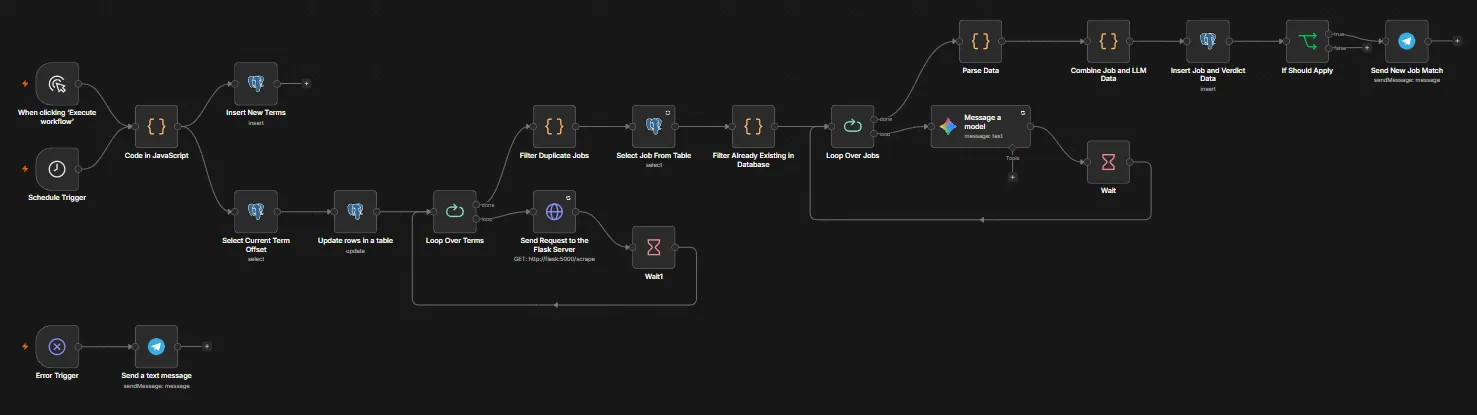1477x415 pixels.
Task: Click the 'Tools' connector label
Action: pyautogui.click(x=1012, y=157)
